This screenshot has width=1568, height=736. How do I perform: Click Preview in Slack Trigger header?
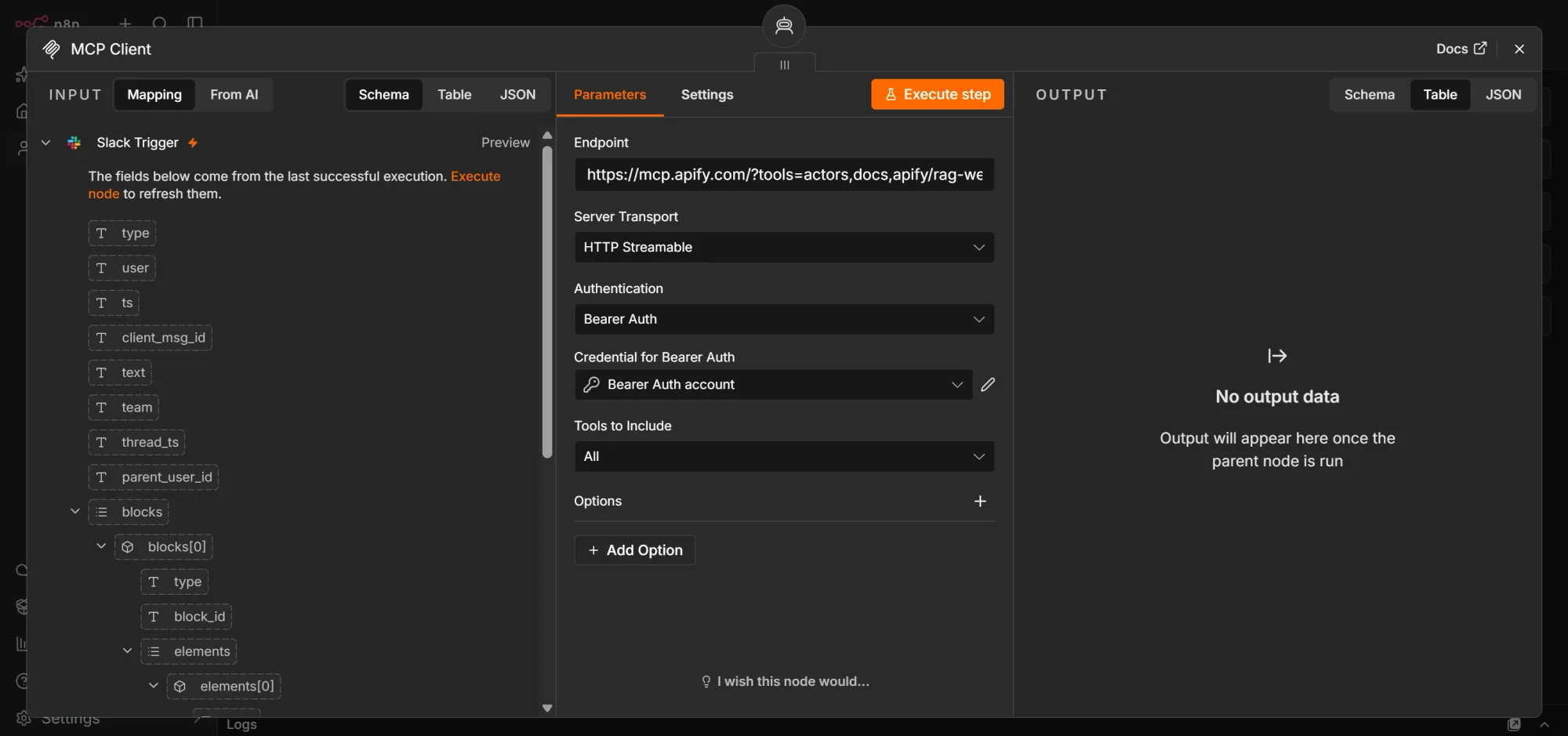(505, 143)
